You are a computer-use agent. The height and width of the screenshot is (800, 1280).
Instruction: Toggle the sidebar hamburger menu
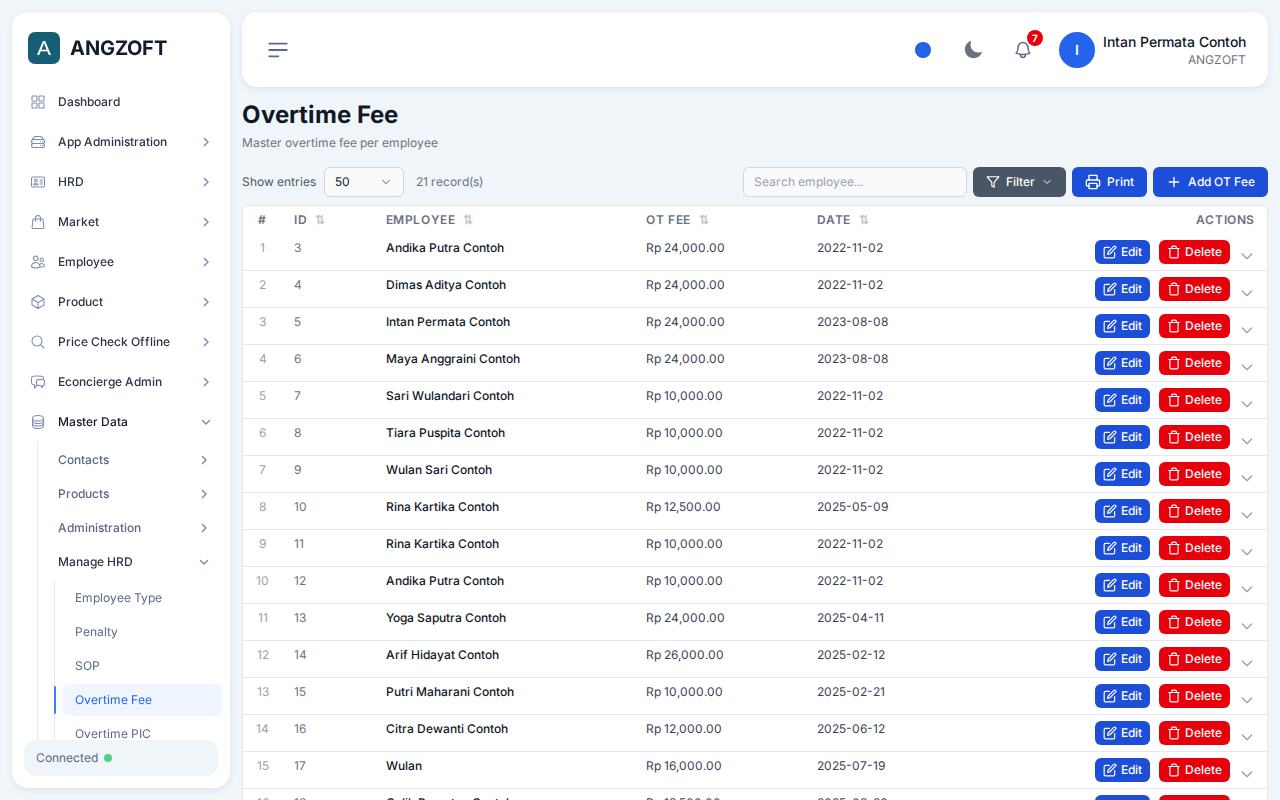click(x=278, y=50)
